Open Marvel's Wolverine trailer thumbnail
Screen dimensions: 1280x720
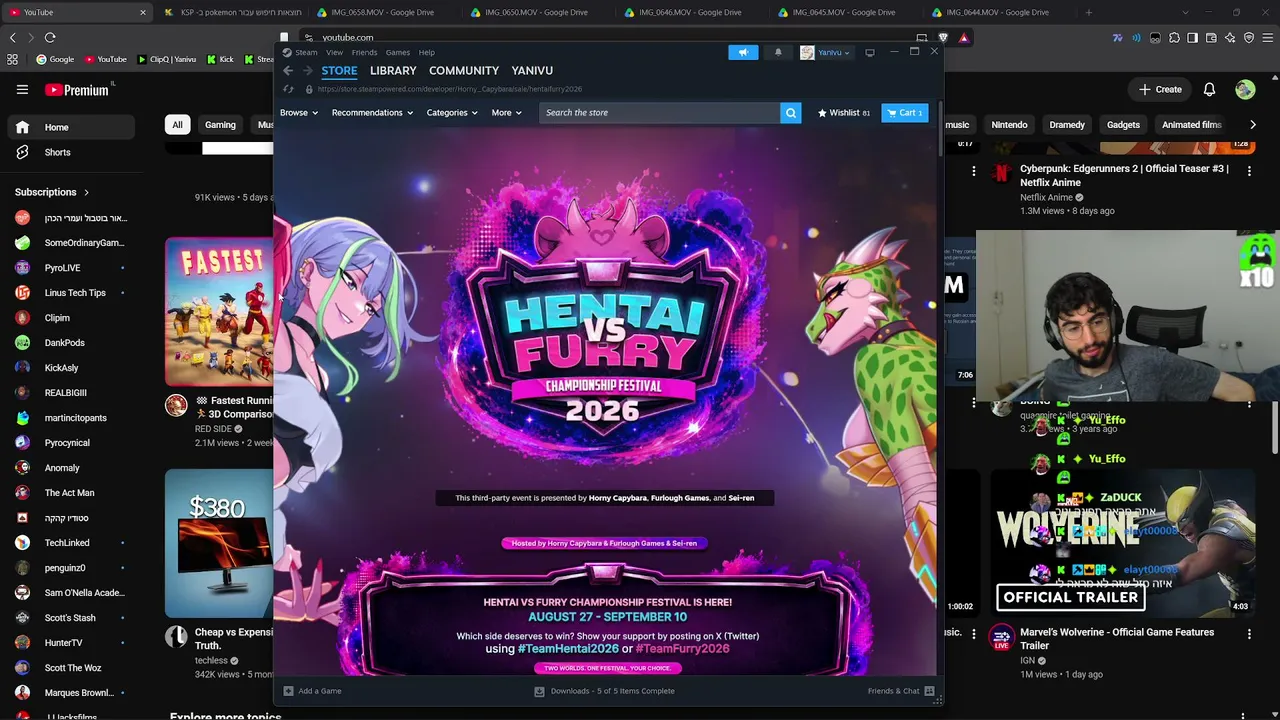(1124, 542)
